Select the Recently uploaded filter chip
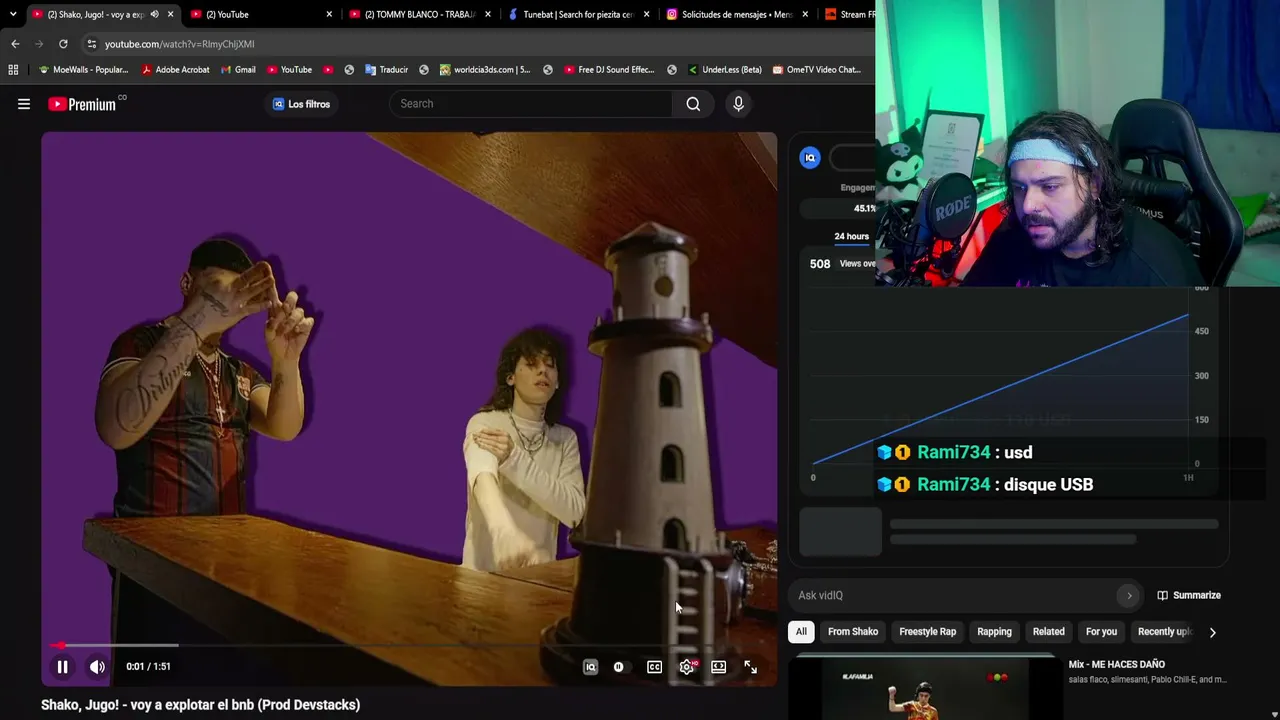The height and width of the screenshot is (720, 1280). point(1164,632)
